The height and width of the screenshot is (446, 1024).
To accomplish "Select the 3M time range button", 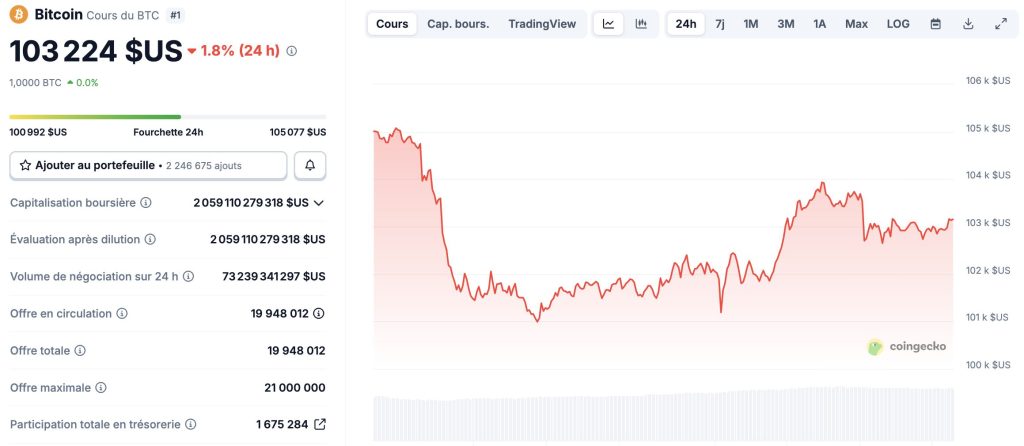I will tap(786, 24).
